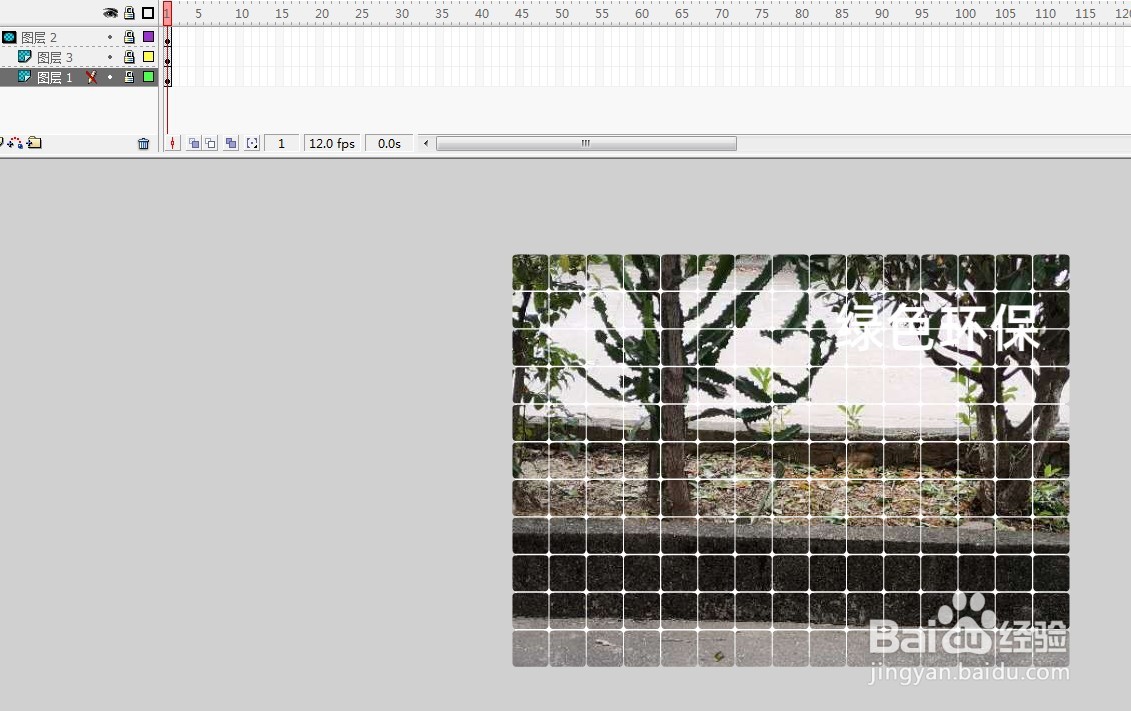1131x711 pixels.
Task: Select the 图层 2 mask layer
Action: pos(79,37)
